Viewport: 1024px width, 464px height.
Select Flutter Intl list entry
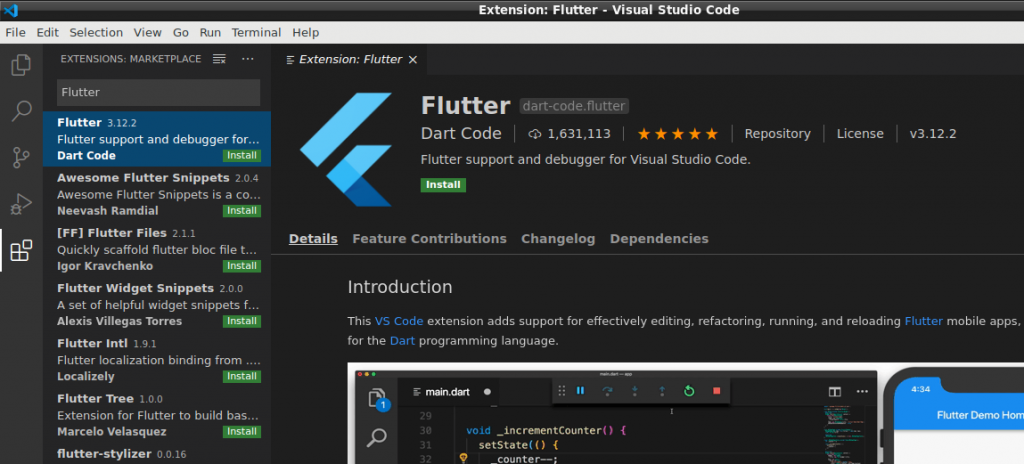[x=157, y=360]
